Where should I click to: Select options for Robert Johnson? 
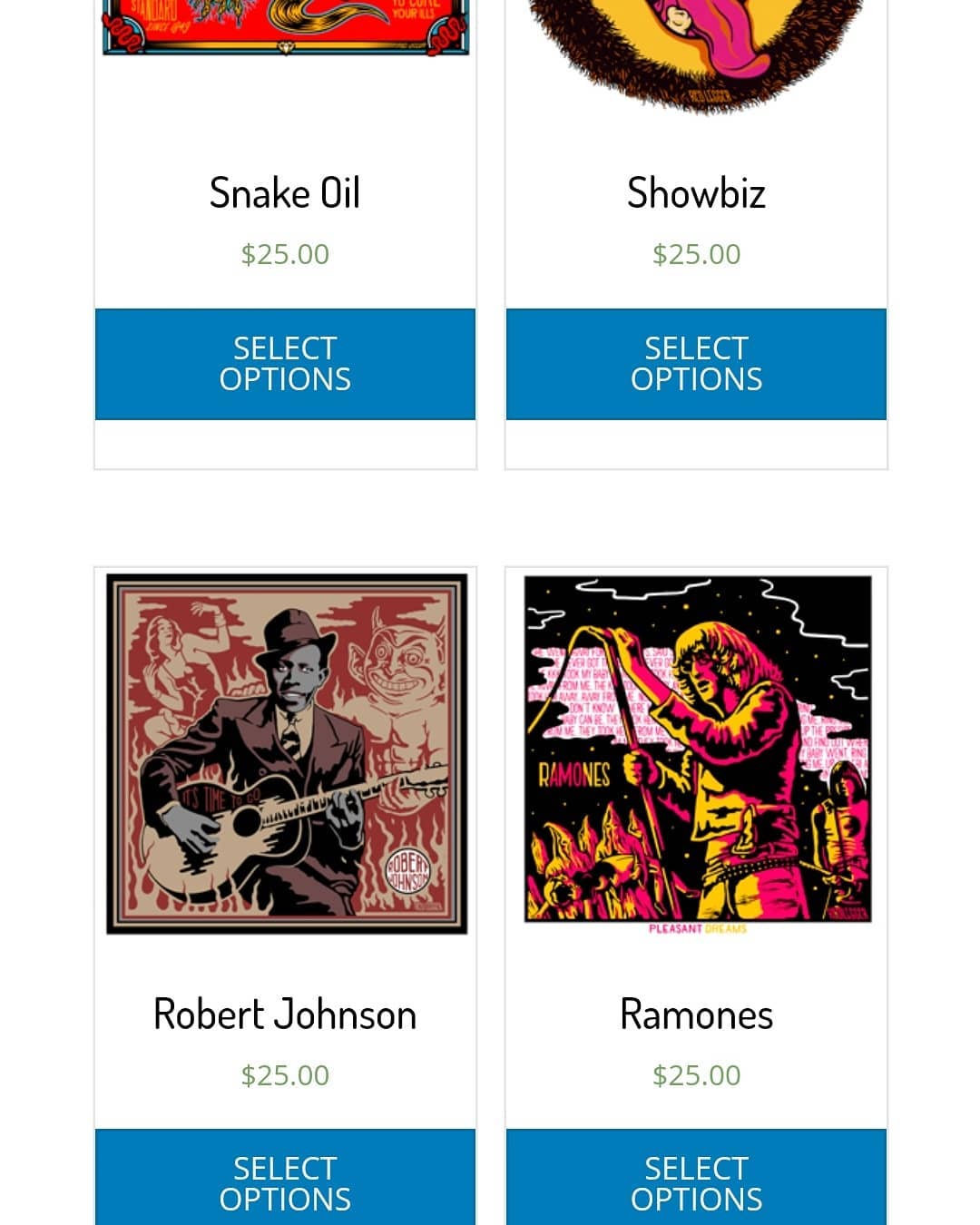[x=285, y=1183]
